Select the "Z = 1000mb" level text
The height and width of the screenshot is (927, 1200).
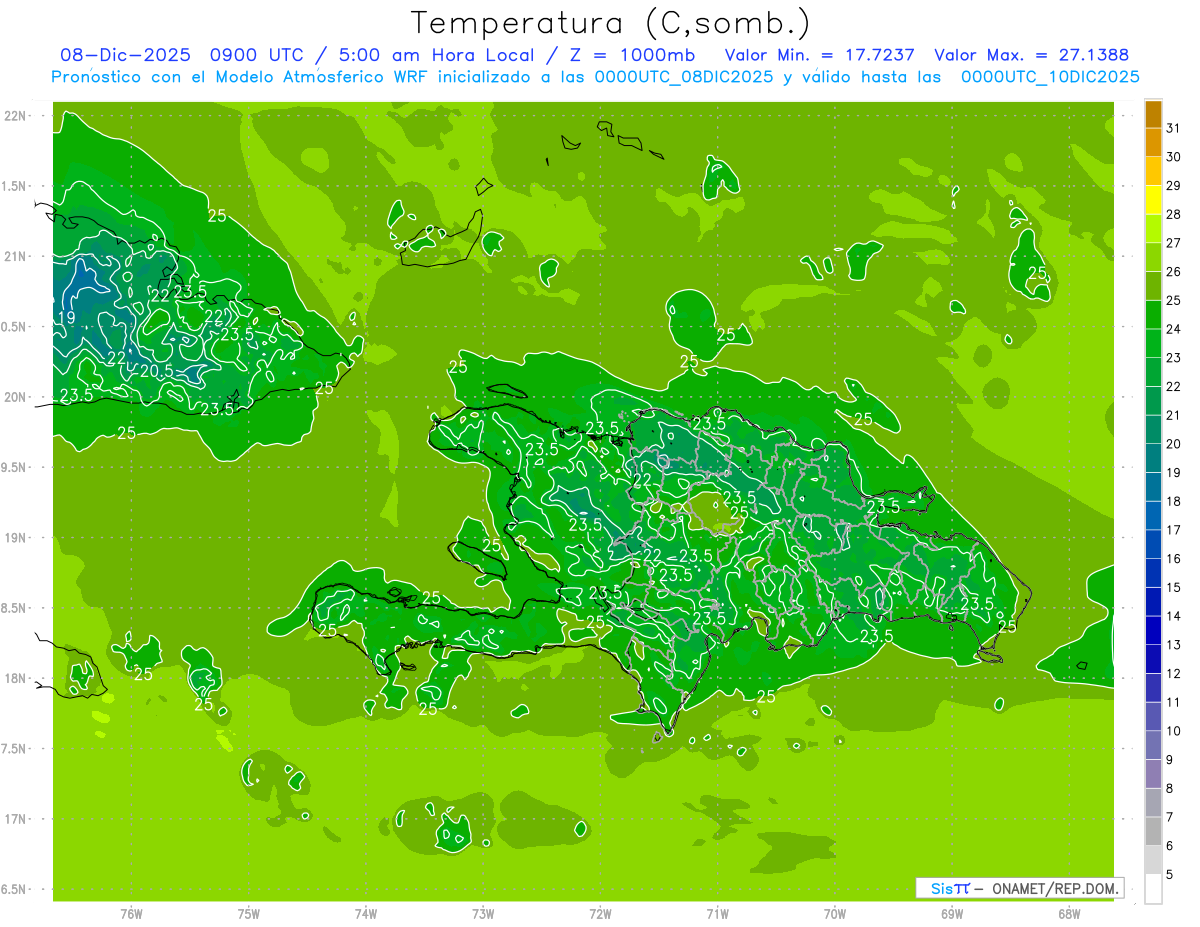coord(633,55)
